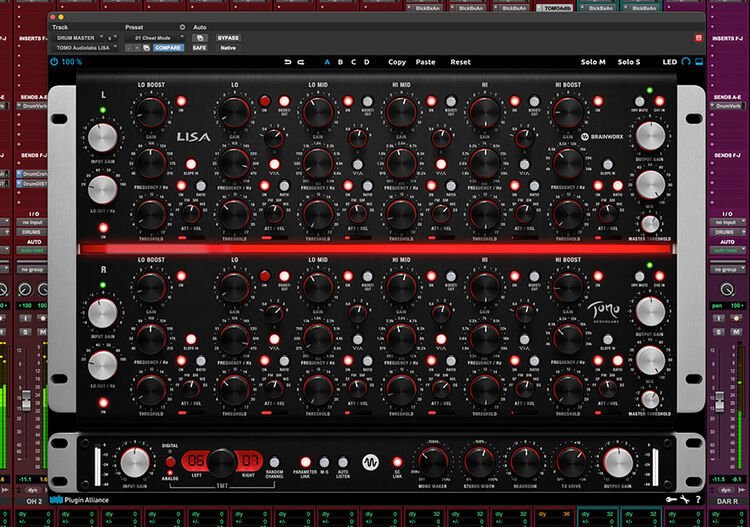Click the BYPASS button
This screenshot has width=750, height=527.
227,37
